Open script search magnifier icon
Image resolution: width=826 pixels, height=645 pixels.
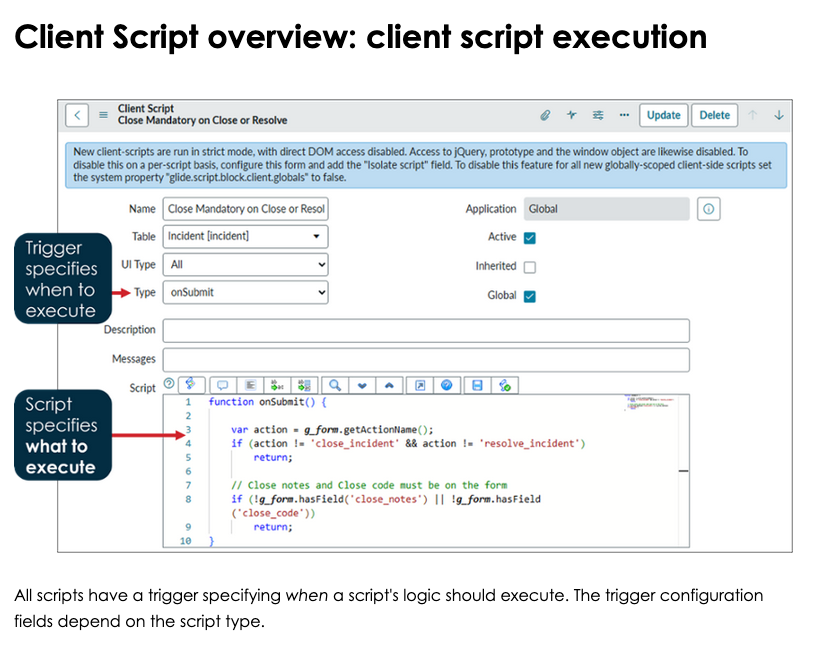tap(335, 385)
